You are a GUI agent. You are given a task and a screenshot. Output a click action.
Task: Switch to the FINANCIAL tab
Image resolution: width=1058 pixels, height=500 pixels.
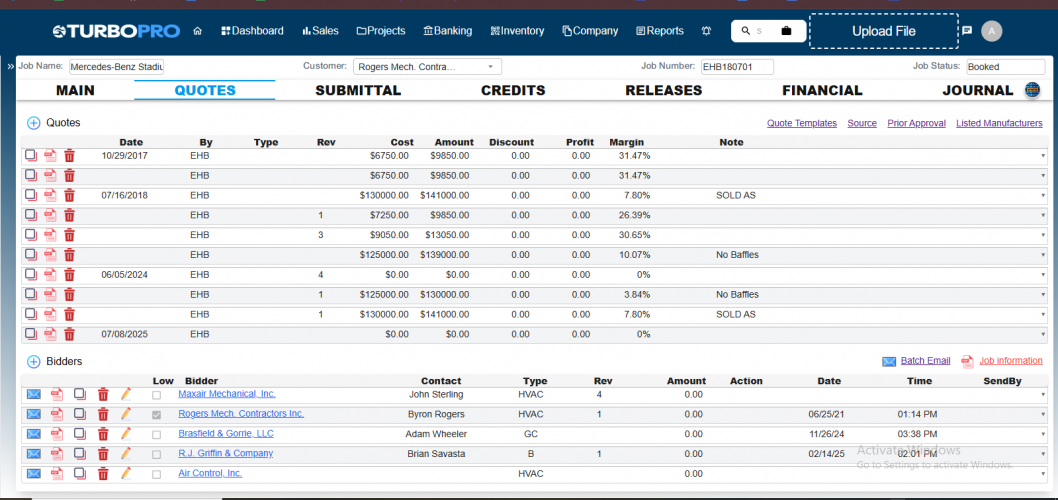(822, 90)
